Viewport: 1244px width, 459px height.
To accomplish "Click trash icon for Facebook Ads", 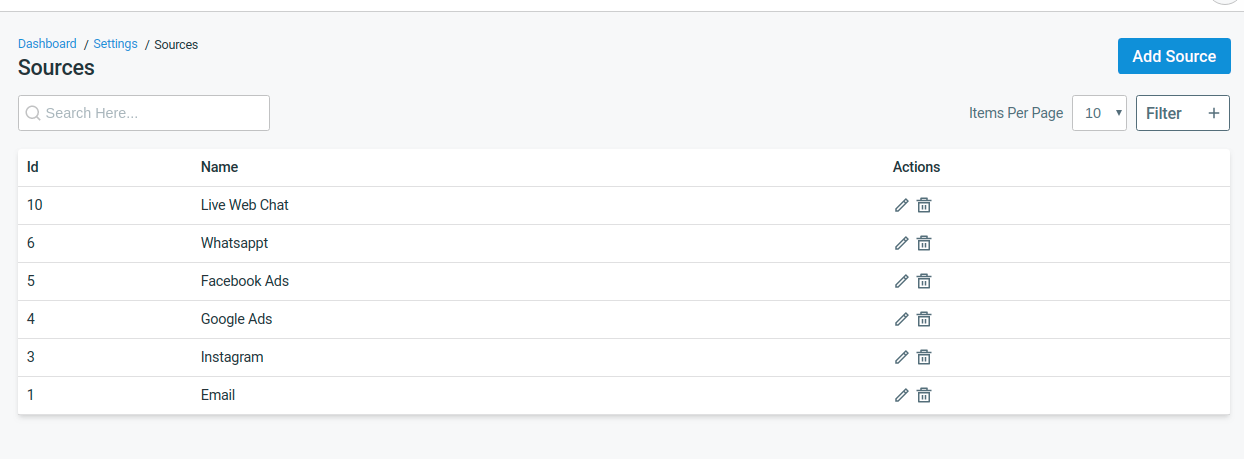I will [x=924, y=281].
